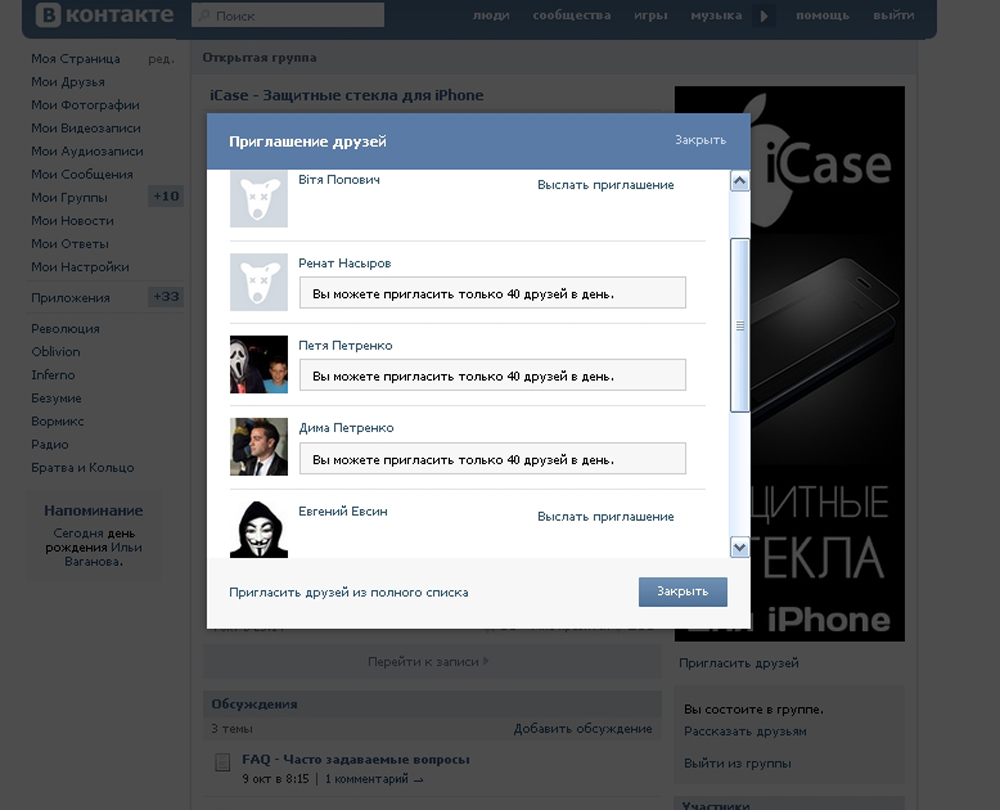This screenshot has height=810, width=1000.
Task: Open сообщества in top navigation
Action: click(x=571, y=15)
